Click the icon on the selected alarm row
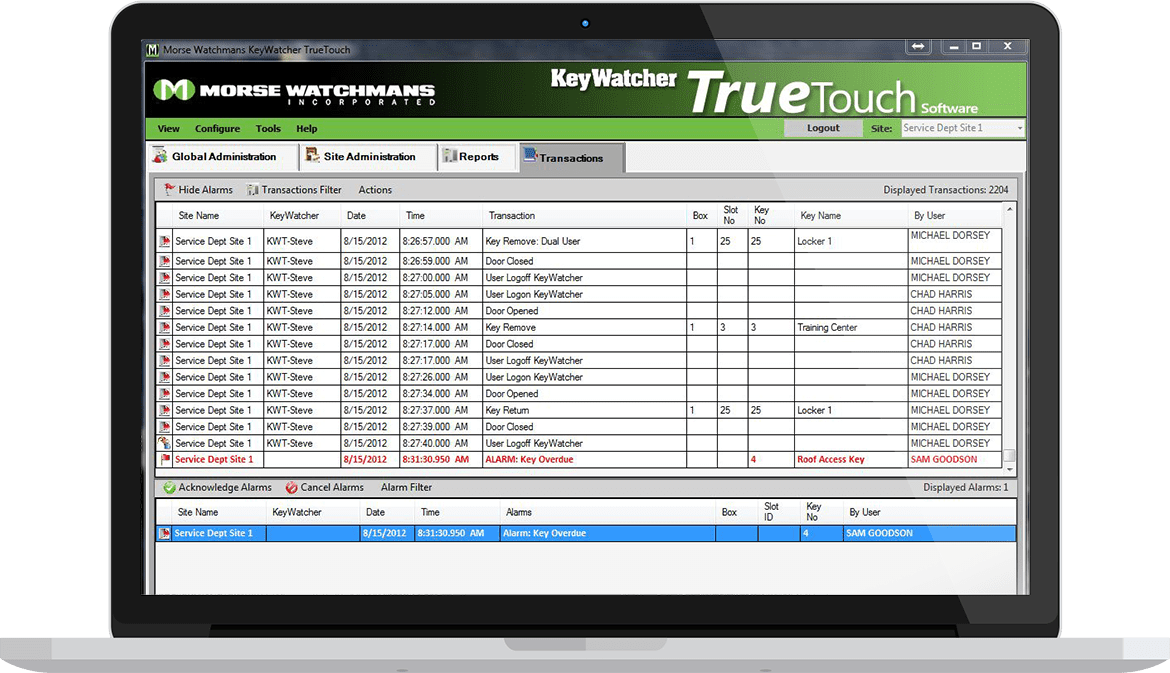Screen dimensions: 1170x673 click(x=164, y=534)
